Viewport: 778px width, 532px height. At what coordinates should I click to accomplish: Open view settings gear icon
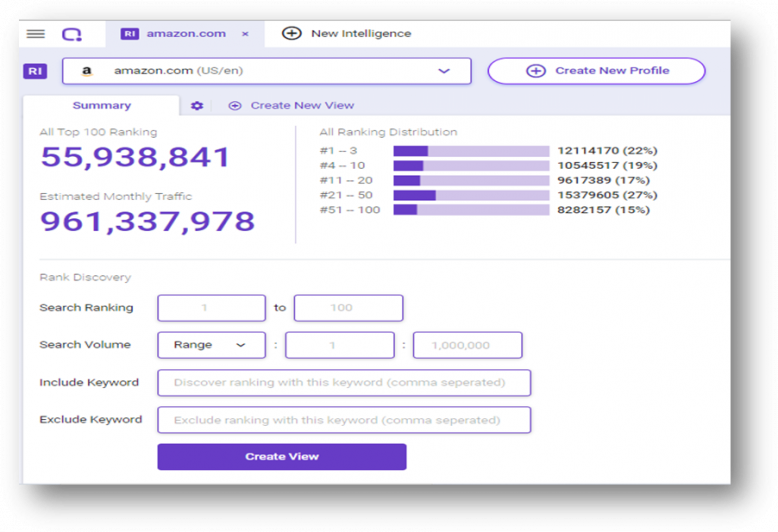tap(197, 106)
